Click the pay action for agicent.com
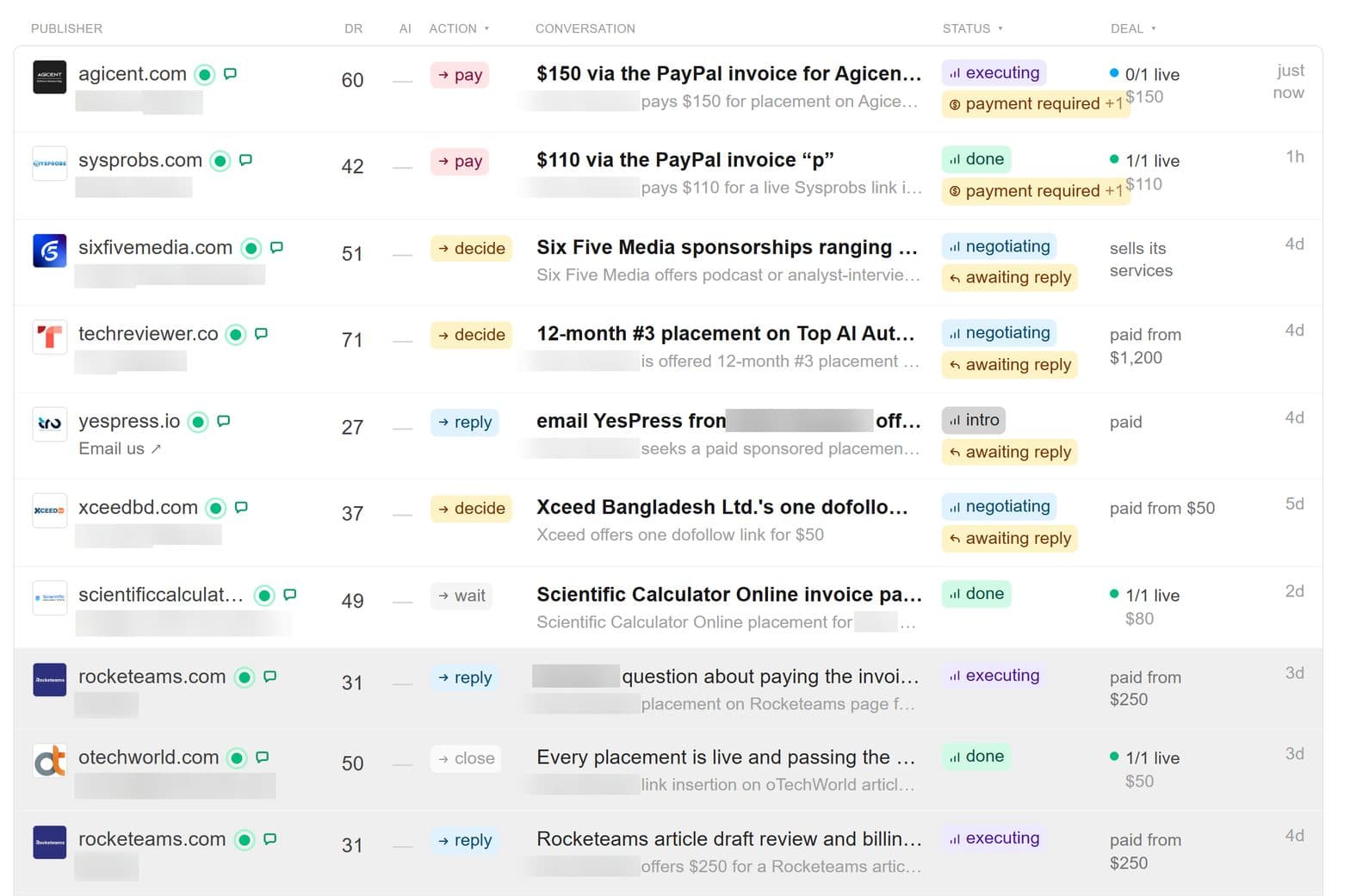This screenshot has width=1350, height=896. click(x=460, y=75)
